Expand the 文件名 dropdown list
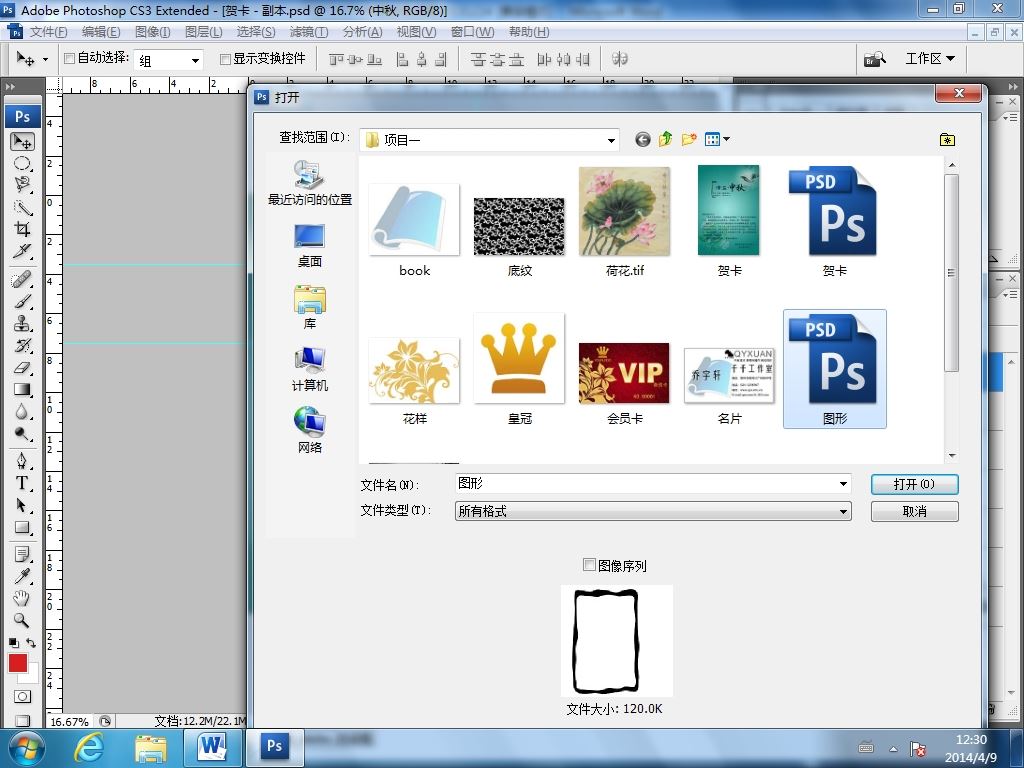Image resolution: width=1024 pixels, height=768 pixels. click(843, 484)
